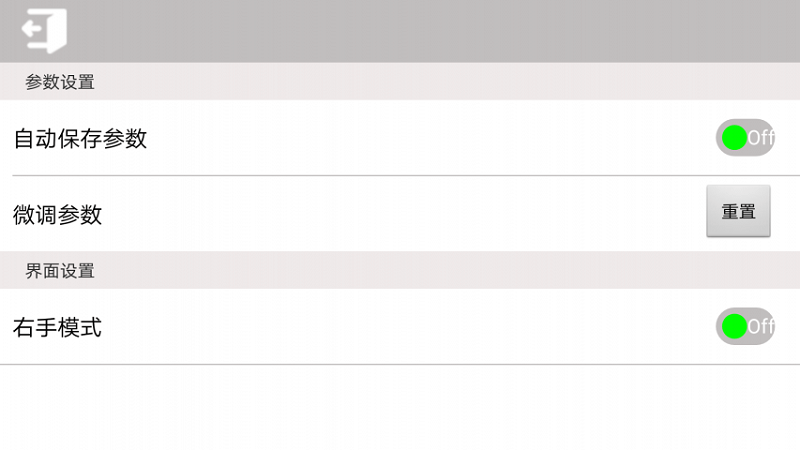
Task: Click the 界面设置 section header
Action: (x=400, y=270)
